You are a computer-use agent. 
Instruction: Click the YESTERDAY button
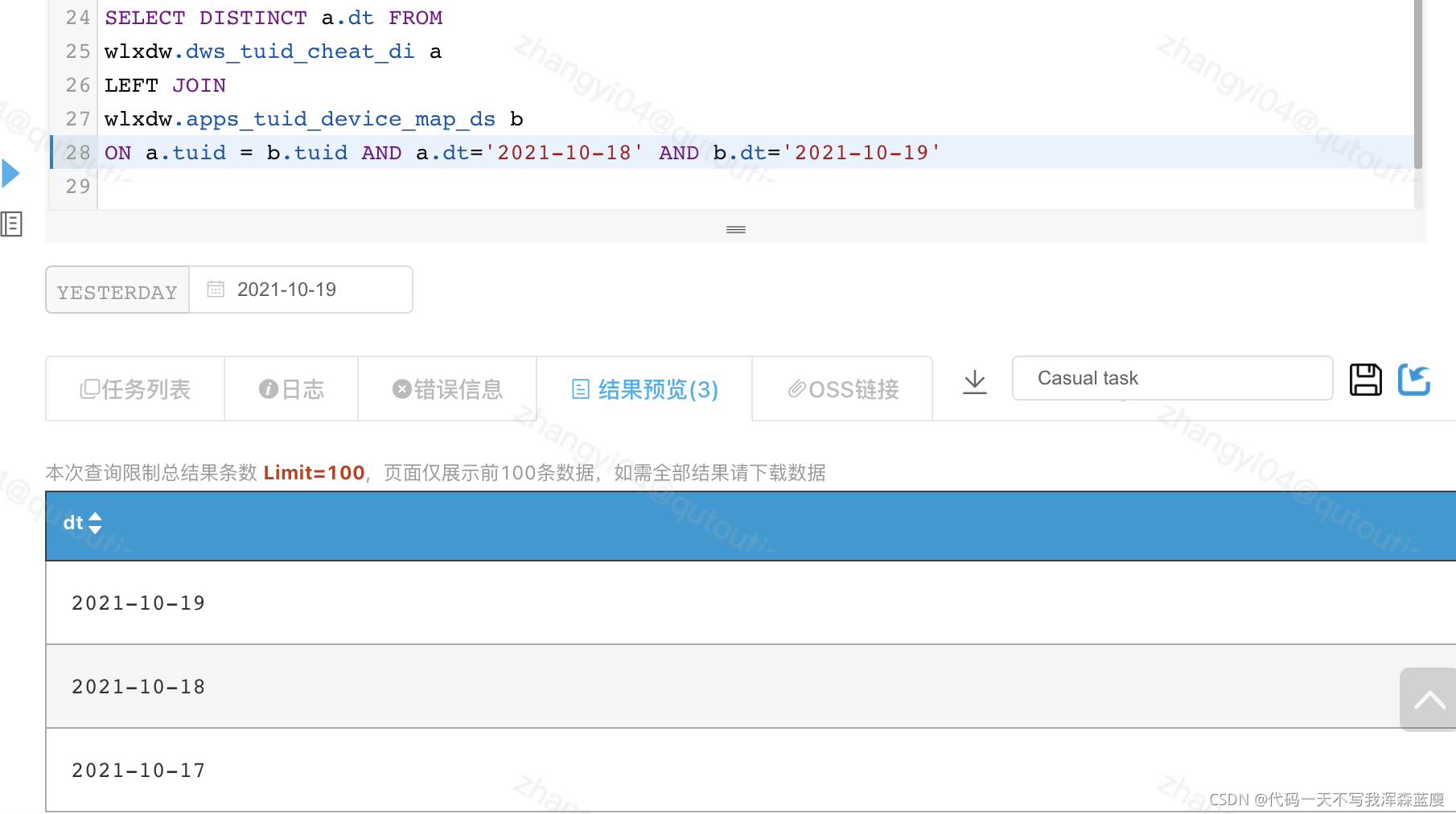117,290
